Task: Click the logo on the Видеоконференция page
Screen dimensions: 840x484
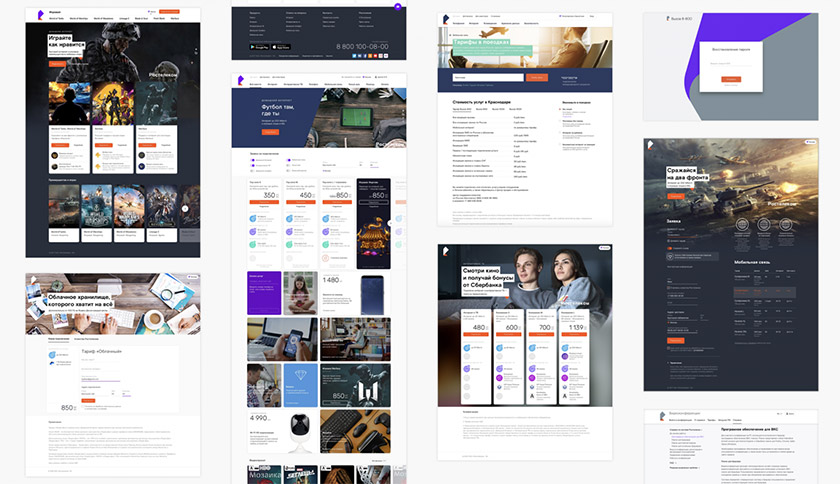Action: (x=662, y=415)
